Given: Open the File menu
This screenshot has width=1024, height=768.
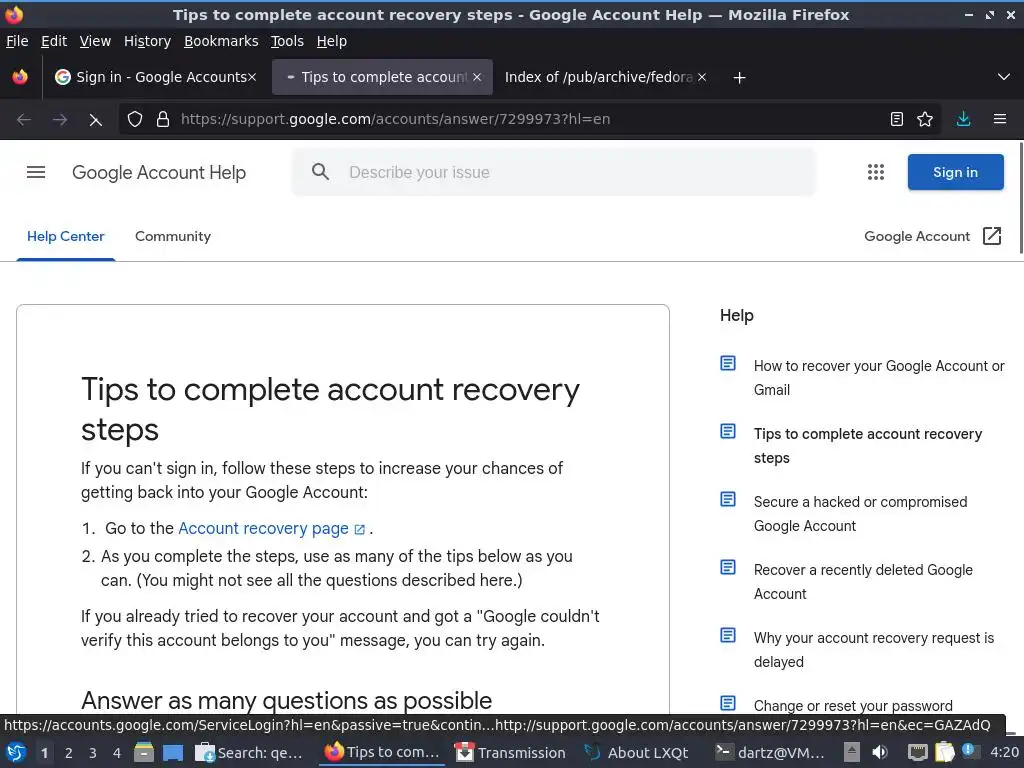Looking at the screenshot, I should 17,41.
